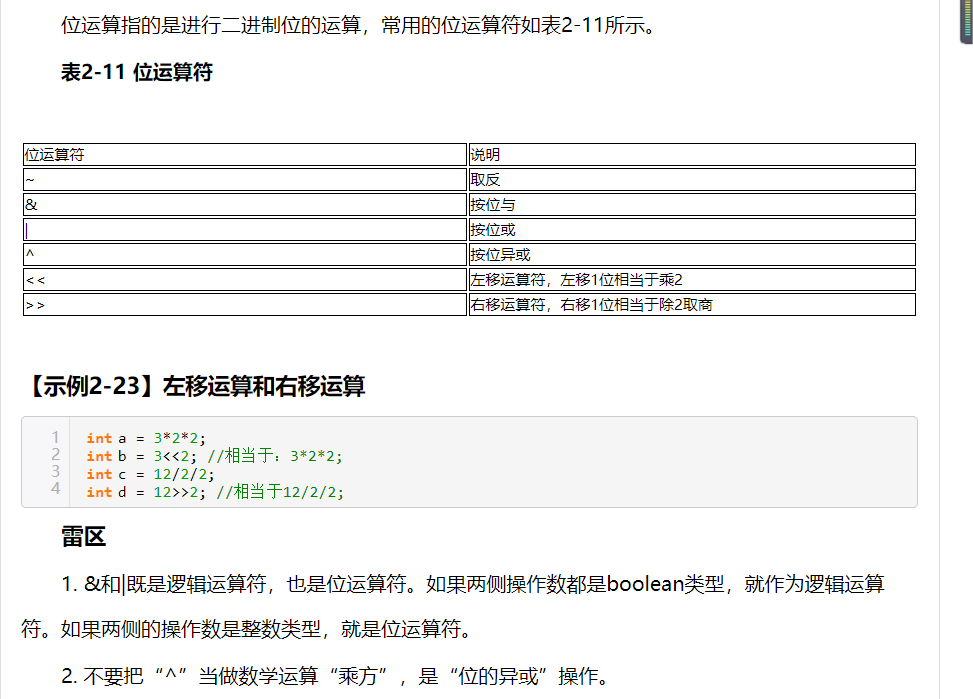The width and height of the screenshot is (973, 699).
Task: Click the 雷区 heading
Action: pos(83,537)
